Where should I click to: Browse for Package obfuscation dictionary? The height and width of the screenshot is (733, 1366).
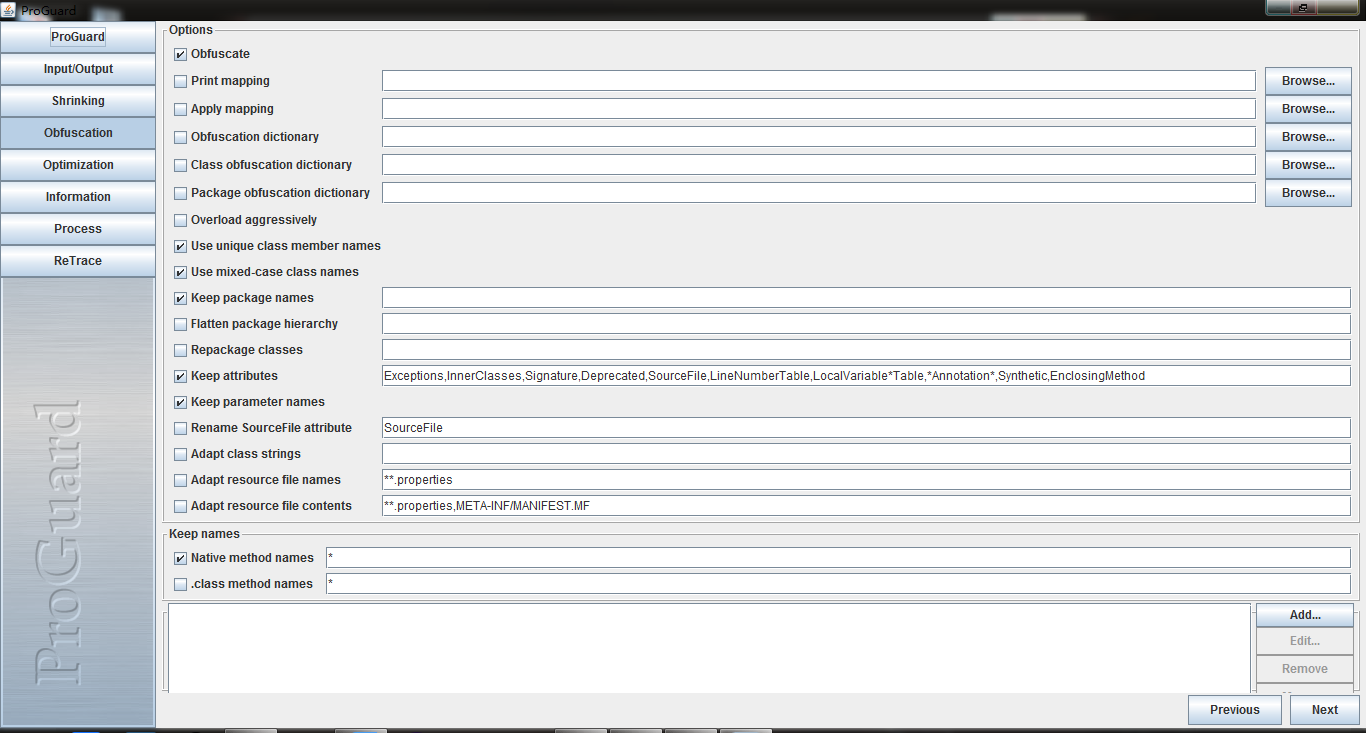(x=1308, y=193)
